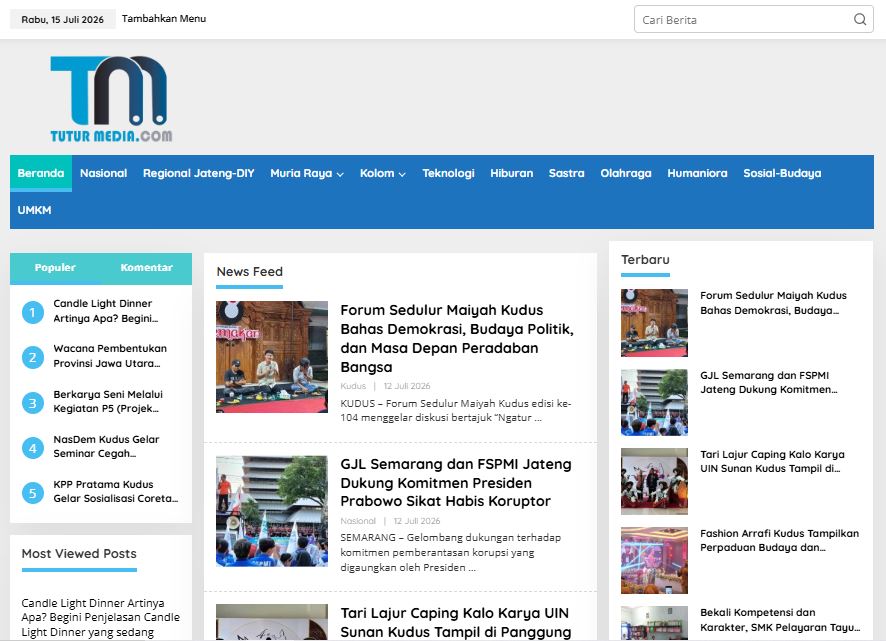Open the Teknologi section

click(x=448, y=174)
